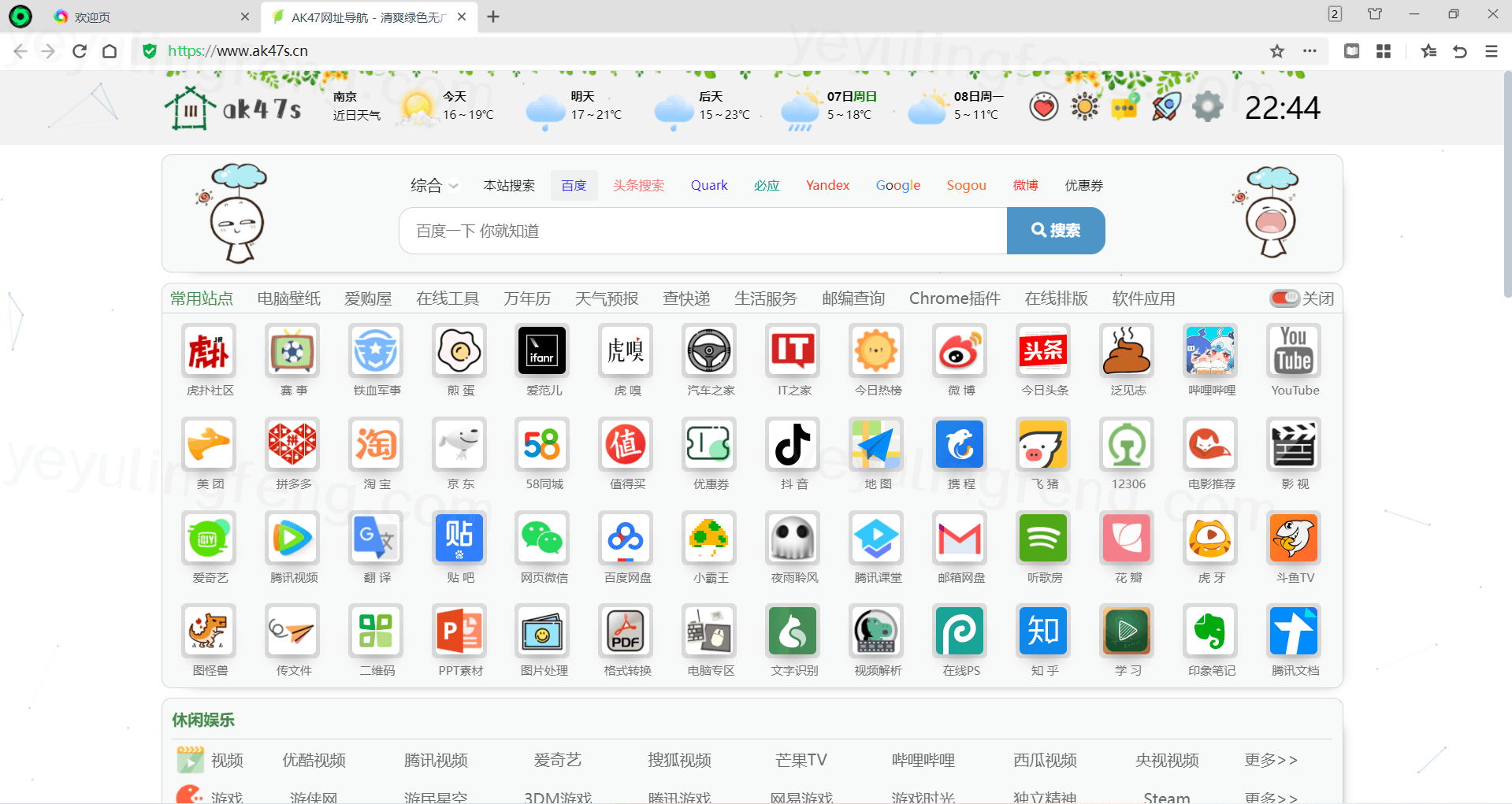Open the 知乎 icon
1512x804 pixels.
1043,631
